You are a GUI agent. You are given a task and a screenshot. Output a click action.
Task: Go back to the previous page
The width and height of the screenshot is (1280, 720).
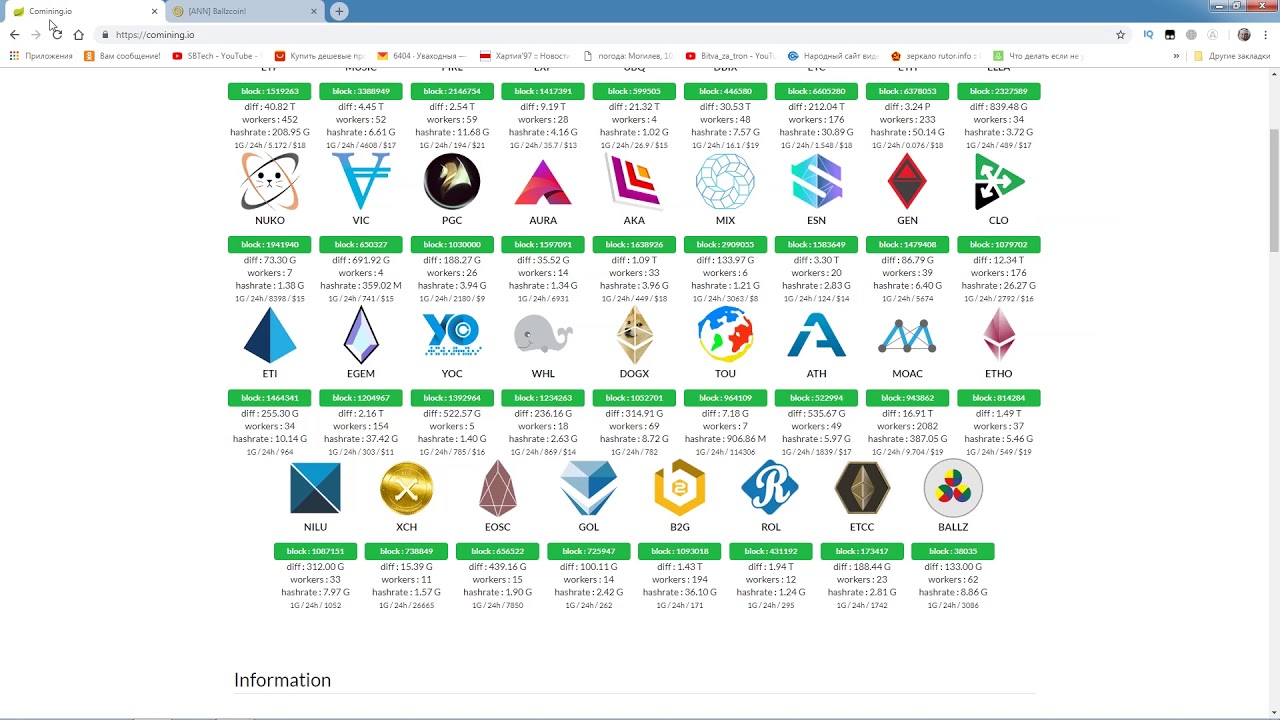(15, 34)
